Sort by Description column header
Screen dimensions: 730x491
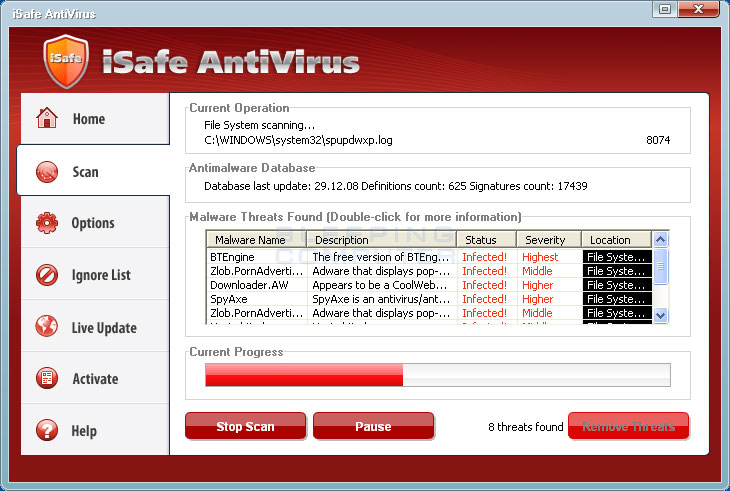381,240
